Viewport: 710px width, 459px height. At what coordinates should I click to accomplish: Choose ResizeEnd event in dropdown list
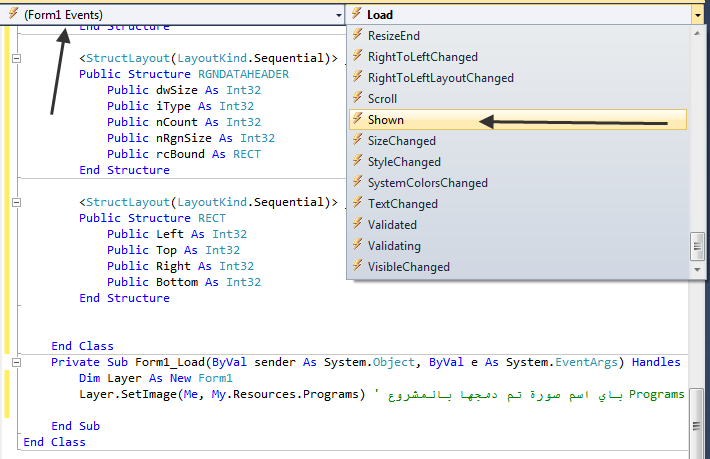[396, 36]
